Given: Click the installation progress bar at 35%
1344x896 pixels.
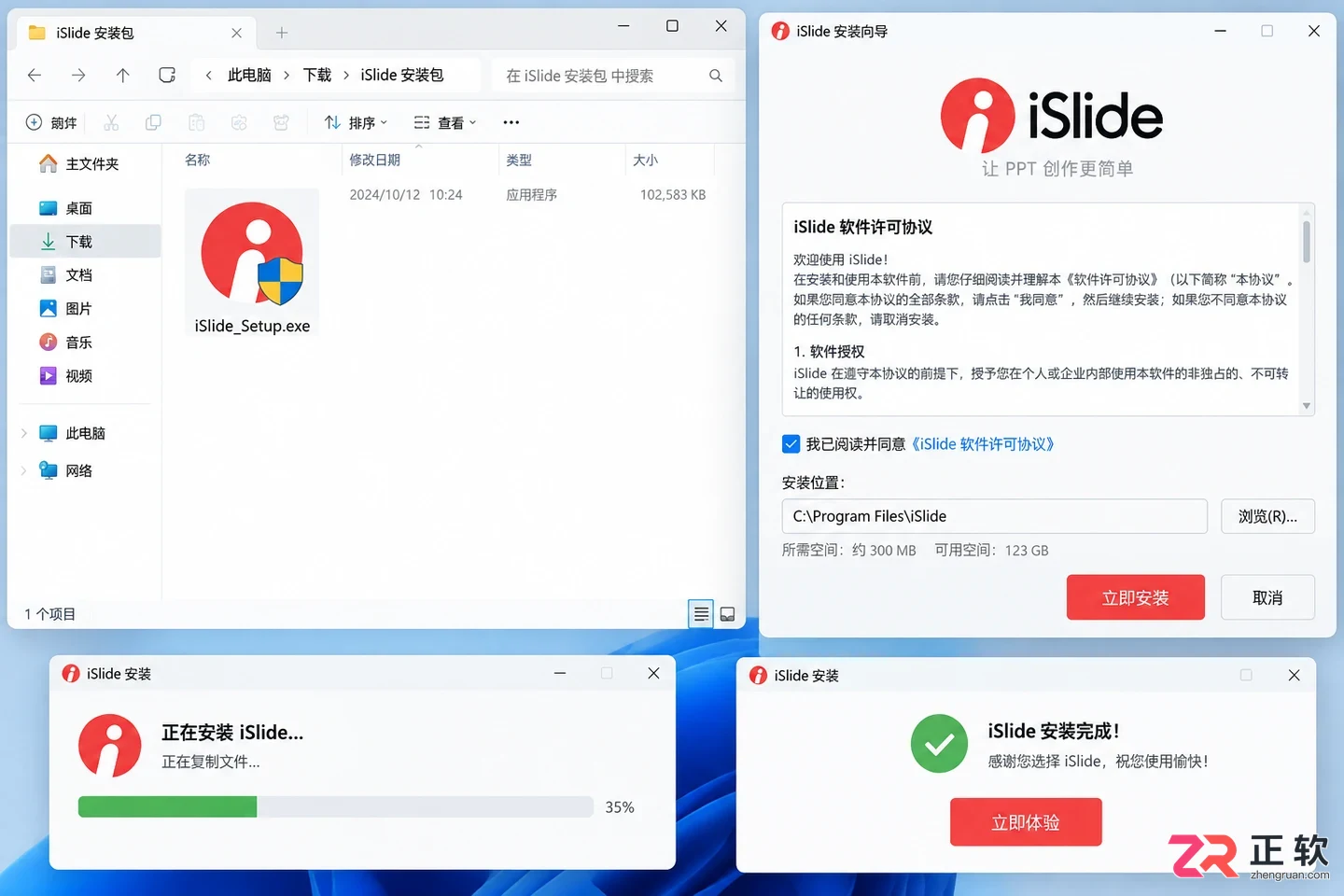Looking at the screenshot, I should [x=336, y=807].
